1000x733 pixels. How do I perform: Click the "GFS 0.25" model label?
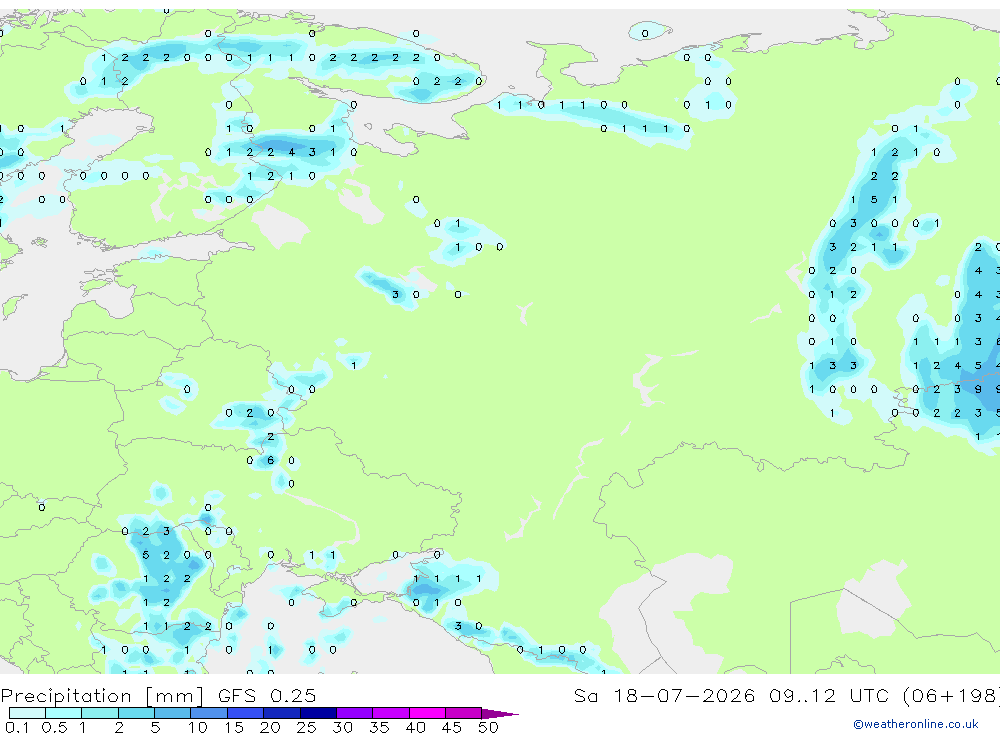coord(267,695)
